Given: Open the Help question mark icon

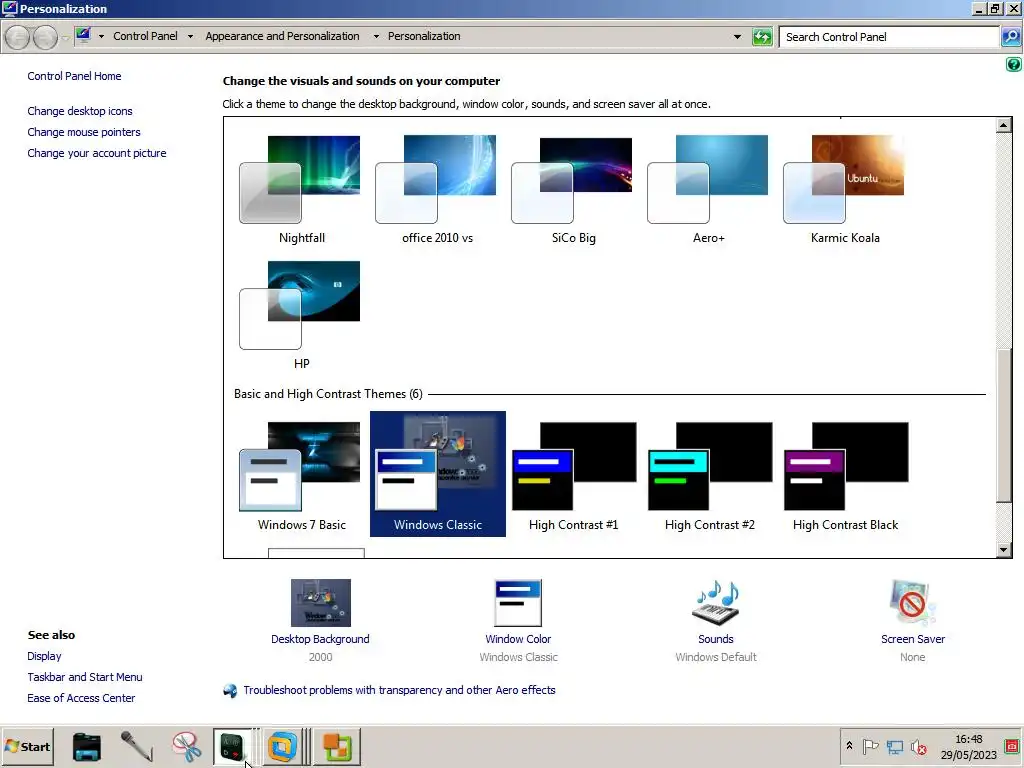Looking at the screenshot, I should click(1013, 64).
